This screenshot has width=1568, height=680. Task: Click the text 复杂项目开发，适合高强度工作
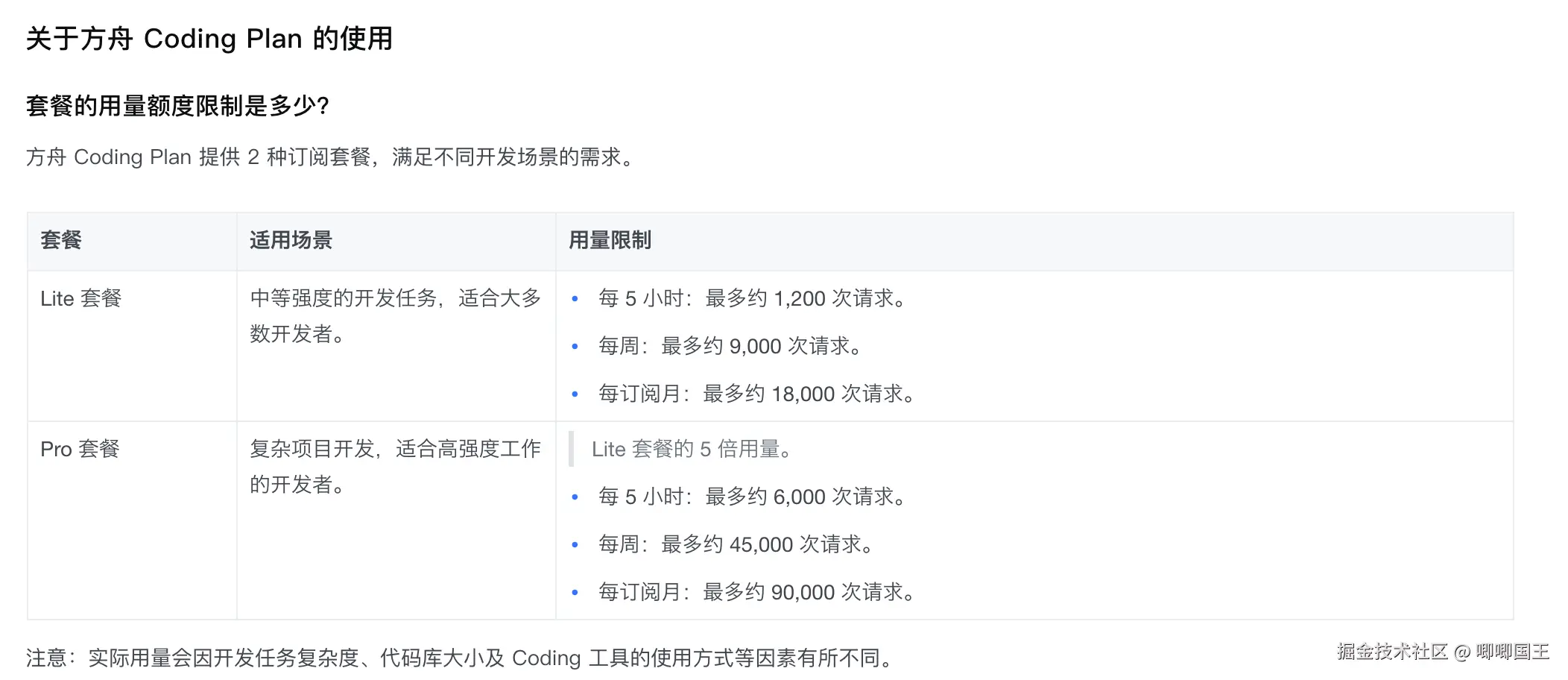pyautogui.click(x=395, y=449)
